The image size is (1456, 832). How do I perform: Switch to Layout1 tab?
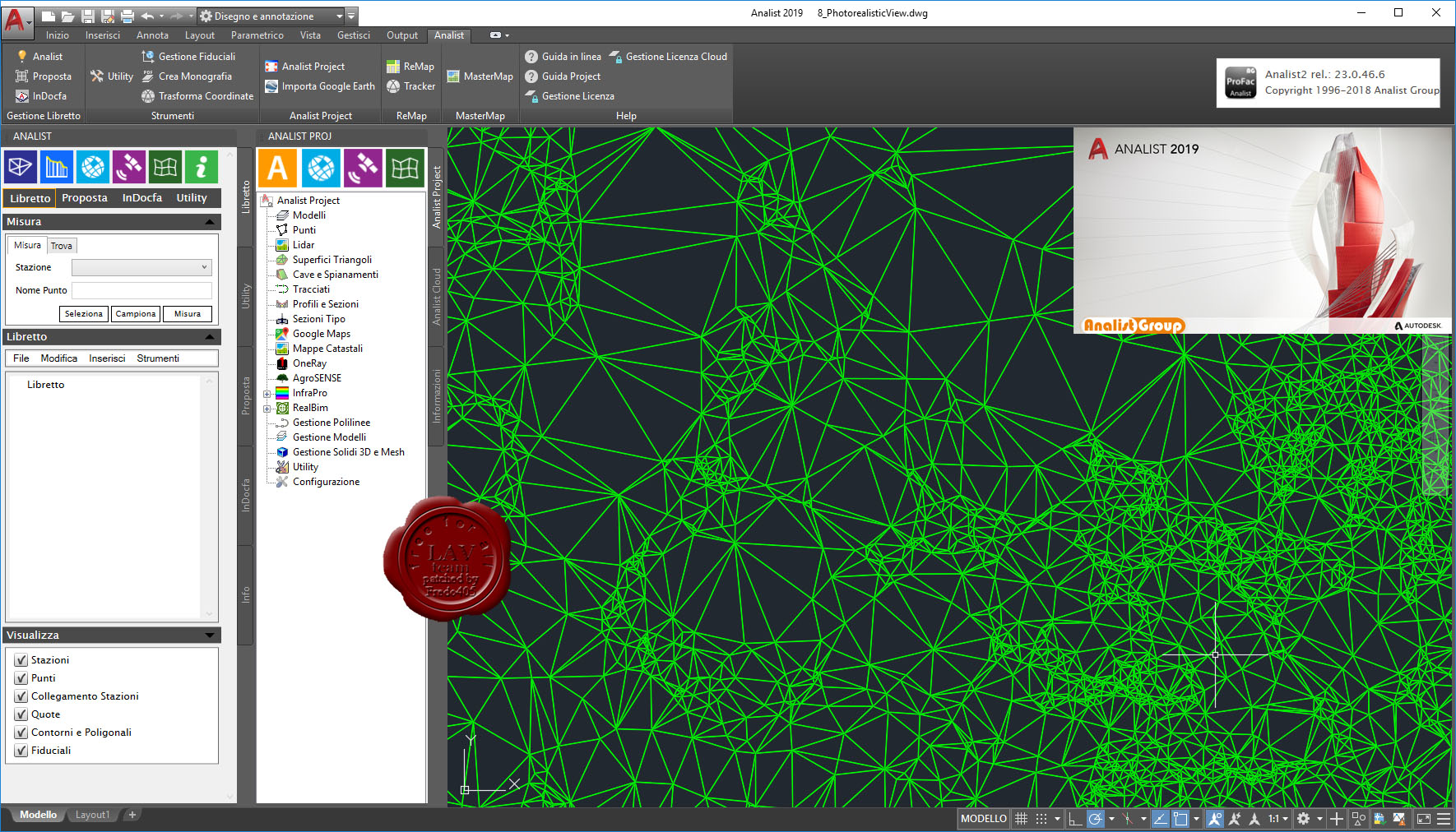tap(92, 815)
